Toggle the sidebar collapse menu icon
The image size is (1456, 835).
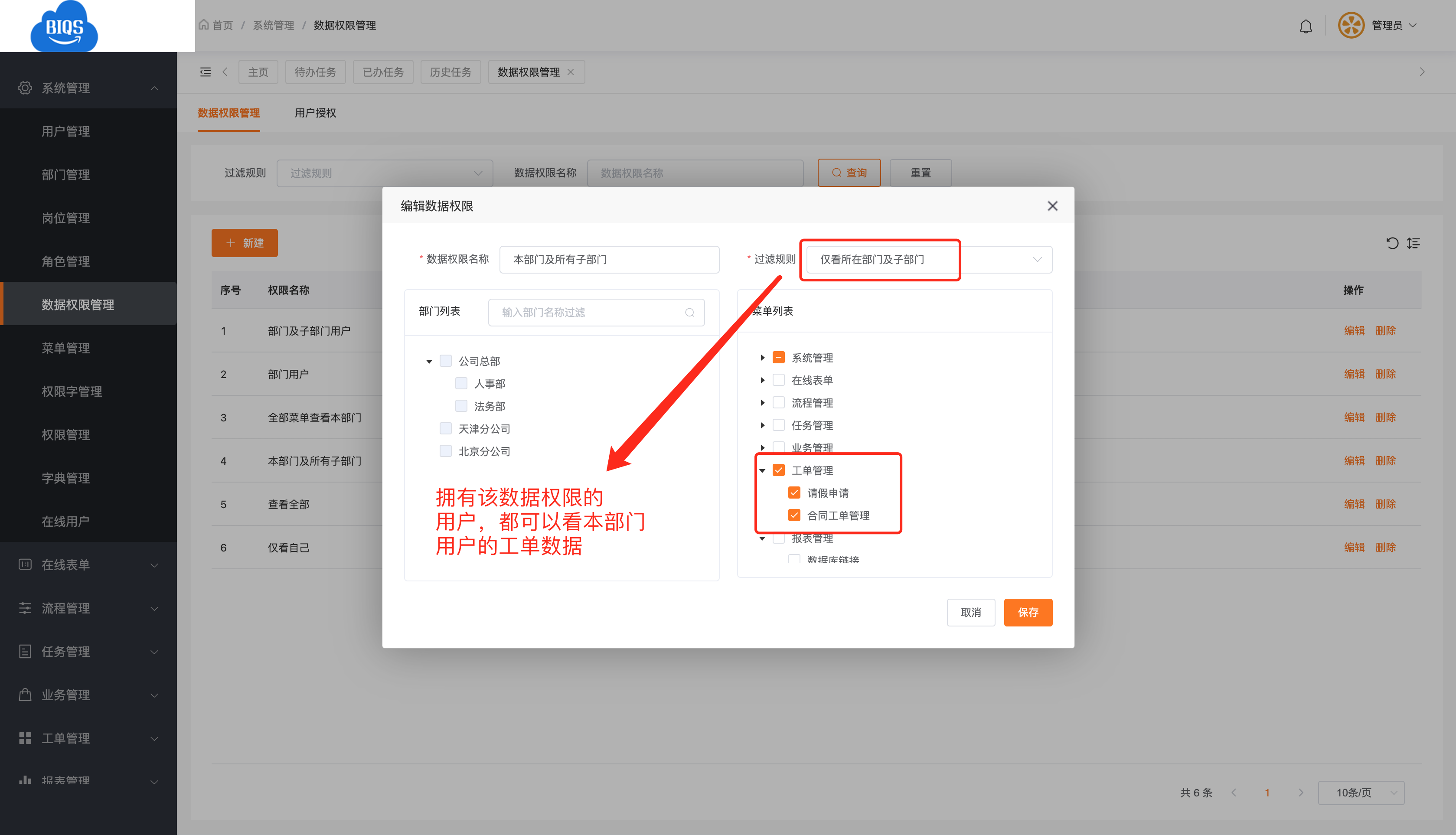(205, 72)
